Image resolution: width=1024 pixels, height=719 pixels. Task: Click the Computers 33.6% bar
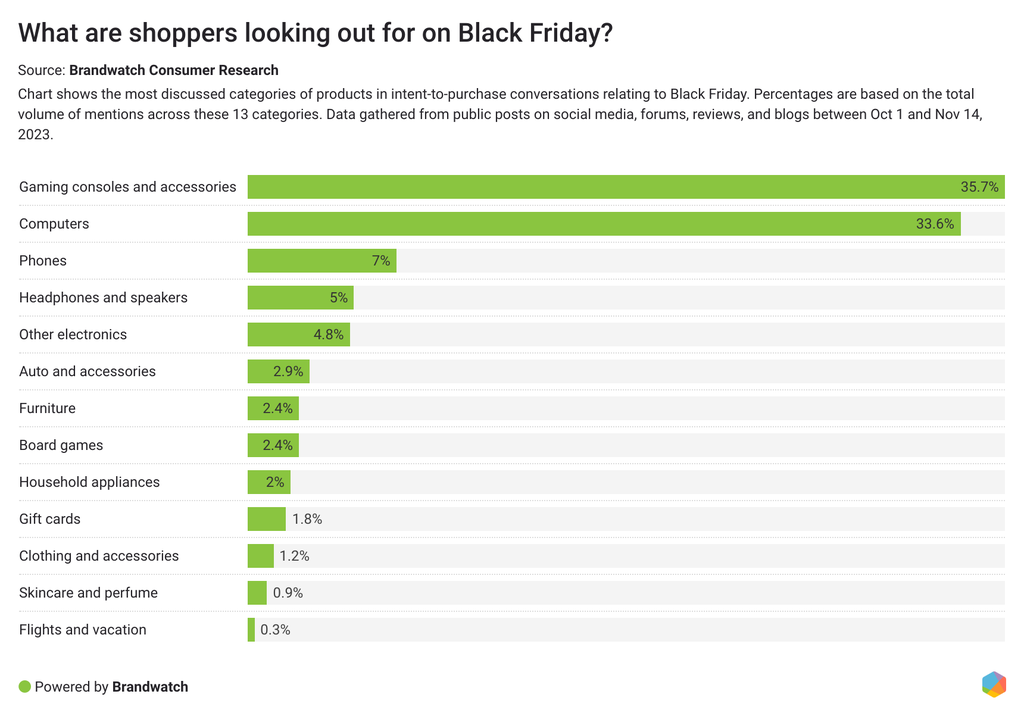(604, 224)
